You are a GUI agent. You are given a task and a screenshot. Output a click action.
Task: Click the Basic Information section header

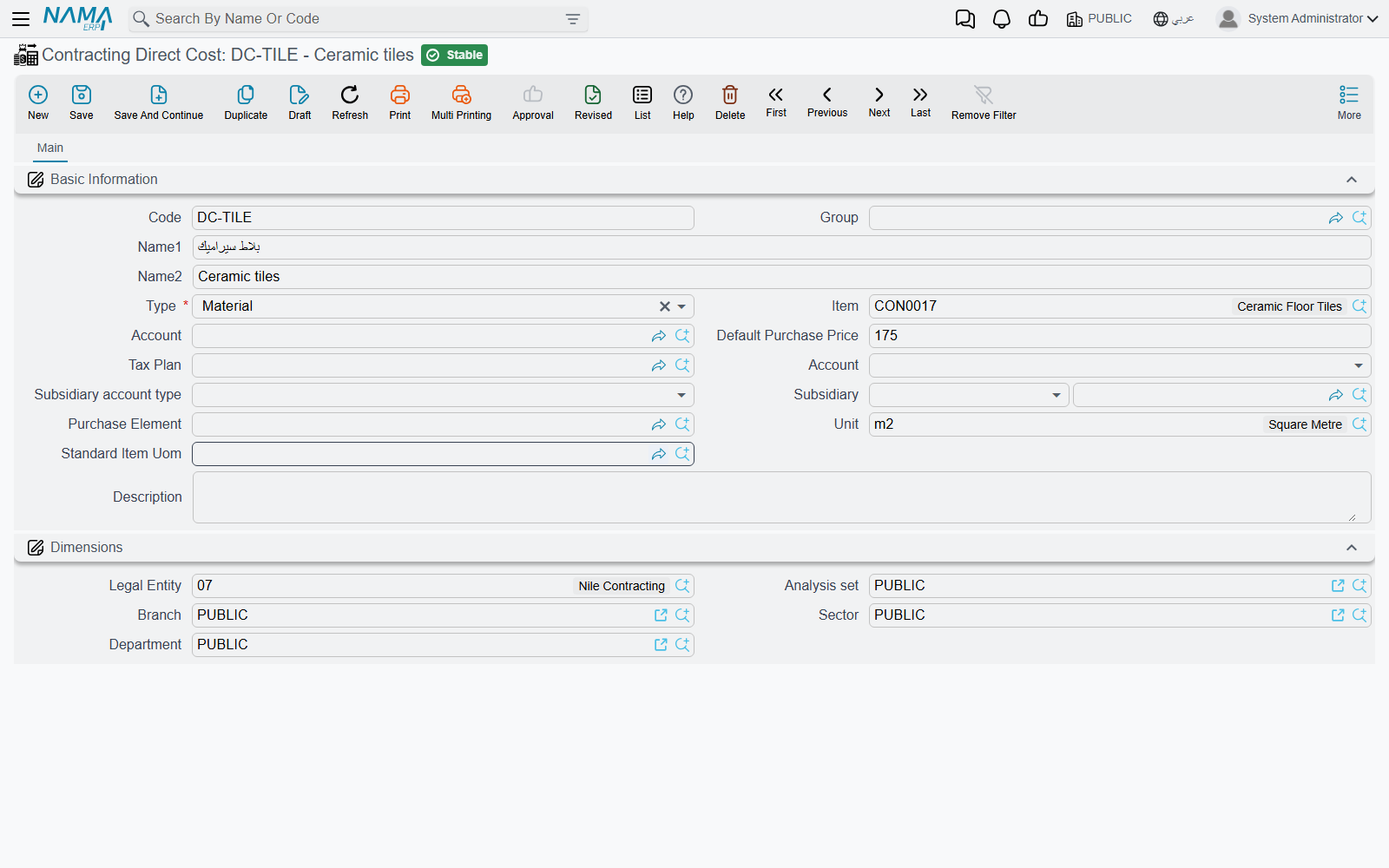pyautogui.click(x=694, y=180)
